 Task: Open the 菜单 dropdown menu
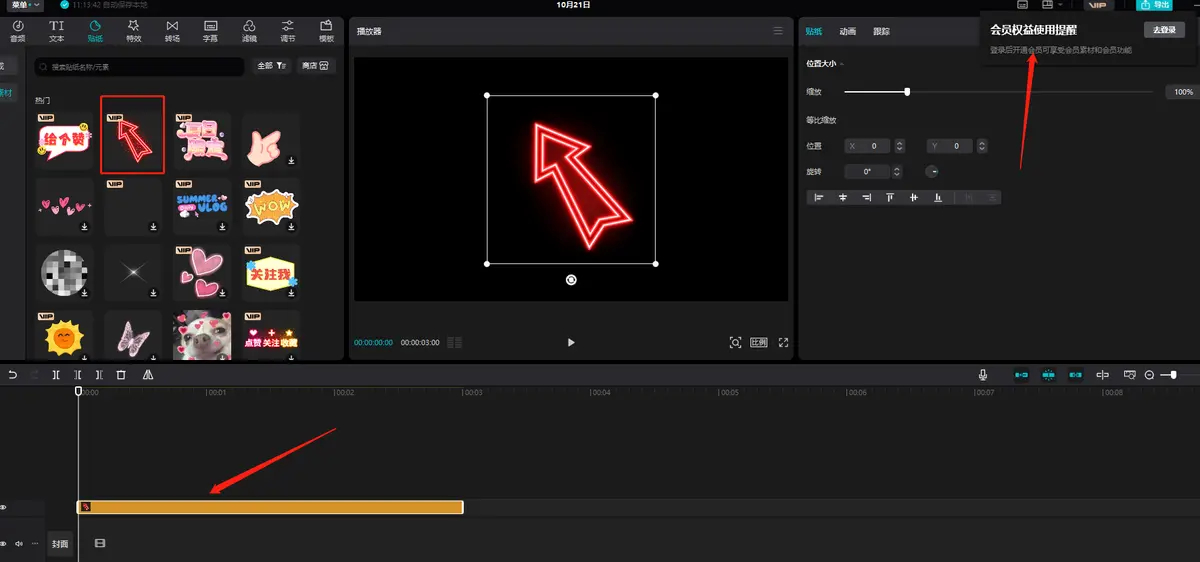click(x=26, y=5)
